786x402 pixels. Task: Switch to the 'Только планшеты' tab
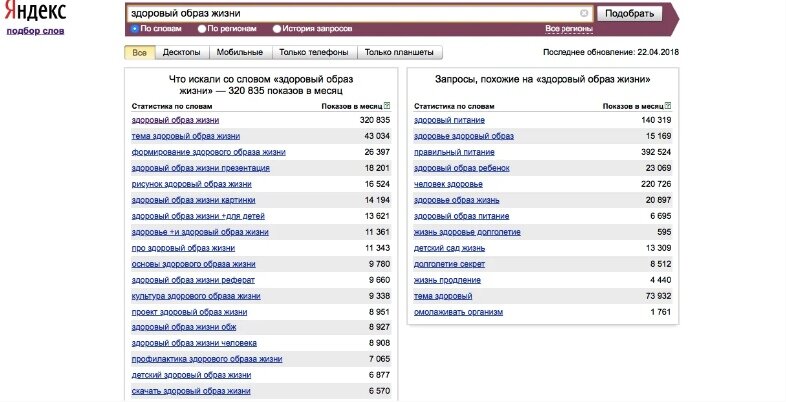(x=399, y=52)
